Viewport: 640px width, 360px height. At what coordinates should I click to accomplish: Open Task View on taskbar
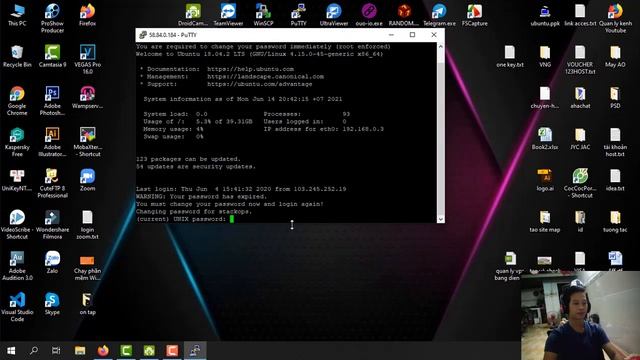tap(56, 351)
